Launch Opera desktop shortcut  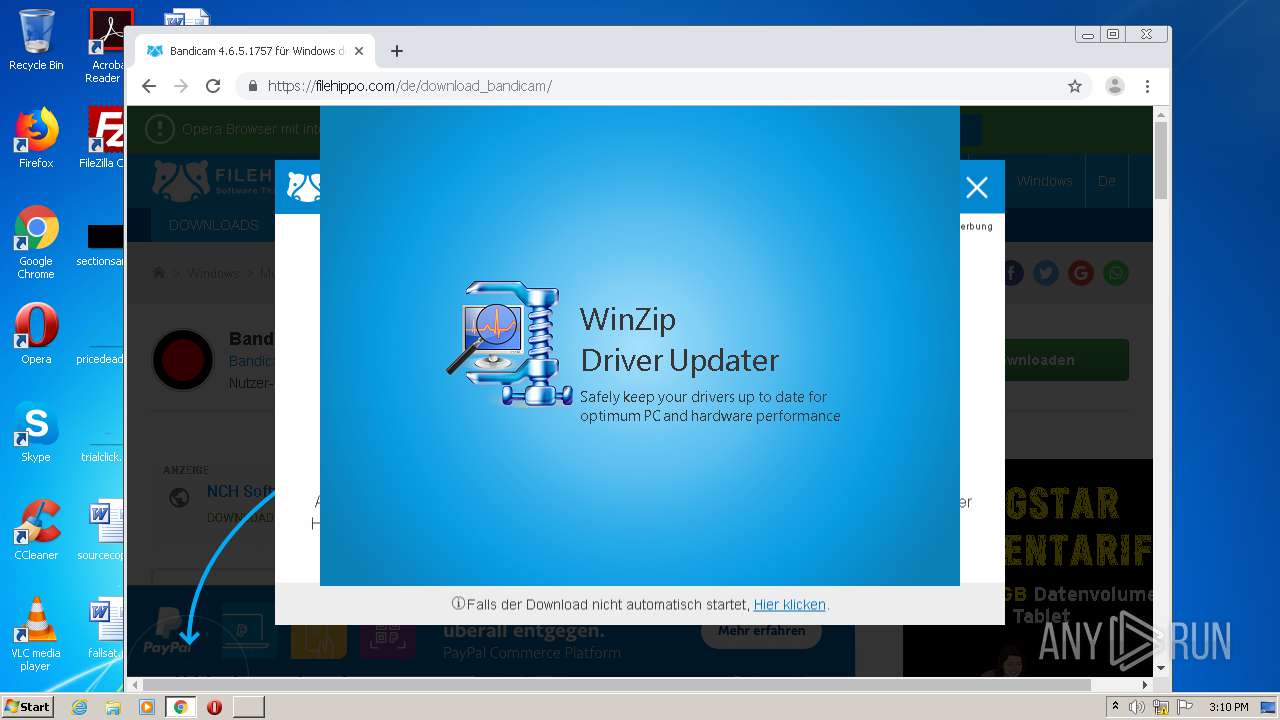(x=36, y=334)
